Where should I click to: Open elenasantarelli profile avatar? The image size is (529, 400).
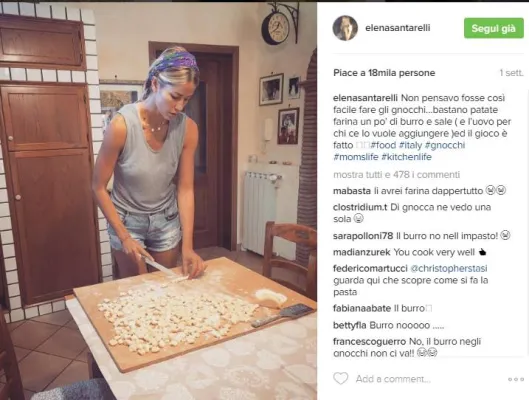click(x=345, y=28)
